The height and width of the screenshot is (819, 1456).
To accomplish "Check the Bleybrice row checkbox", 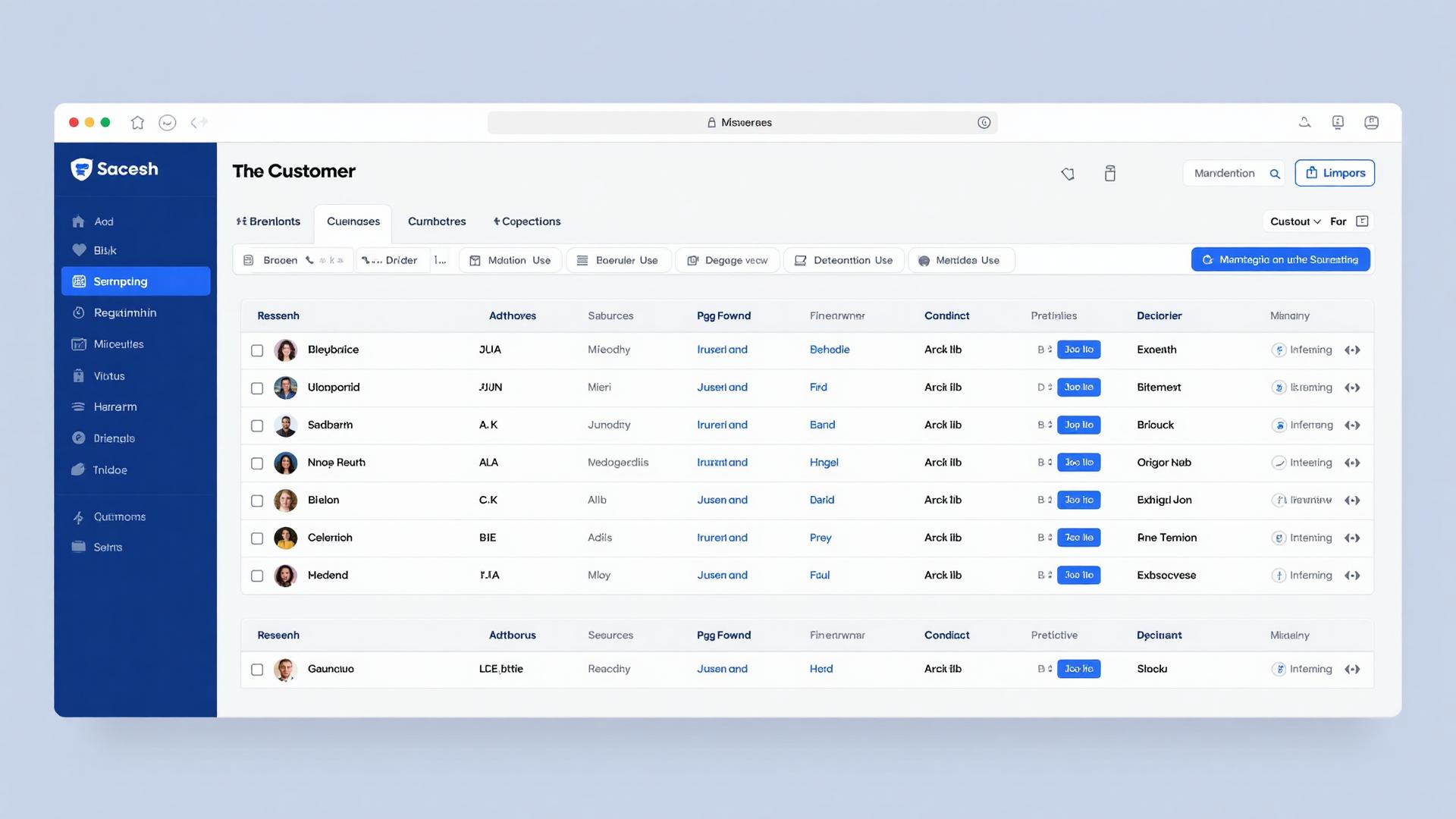I will 257,350.
